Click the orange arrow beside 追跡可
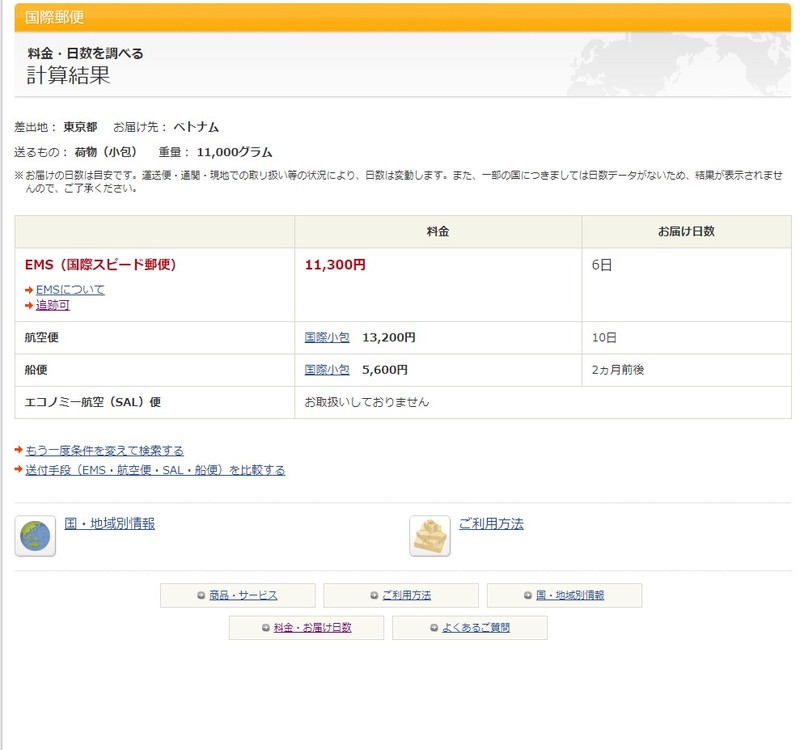The image size is (800, 750). [x=29, y=306]
